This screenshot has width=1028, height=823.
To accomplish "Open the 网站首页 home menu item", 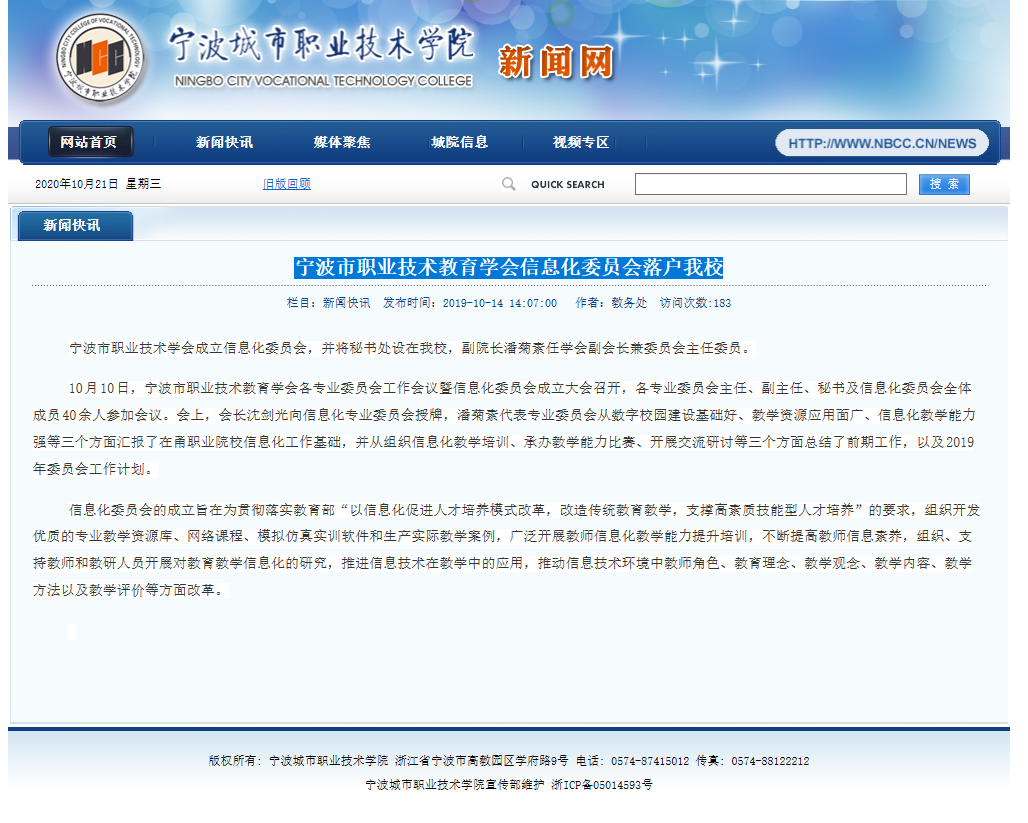I will click(x=89, y=142).
